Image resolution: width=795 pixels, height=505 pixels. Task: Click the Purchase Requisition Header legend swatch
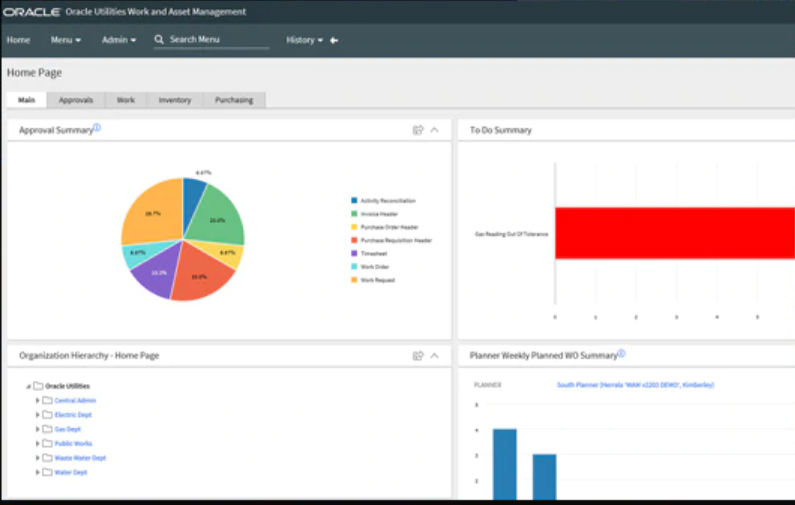point(354,240)
